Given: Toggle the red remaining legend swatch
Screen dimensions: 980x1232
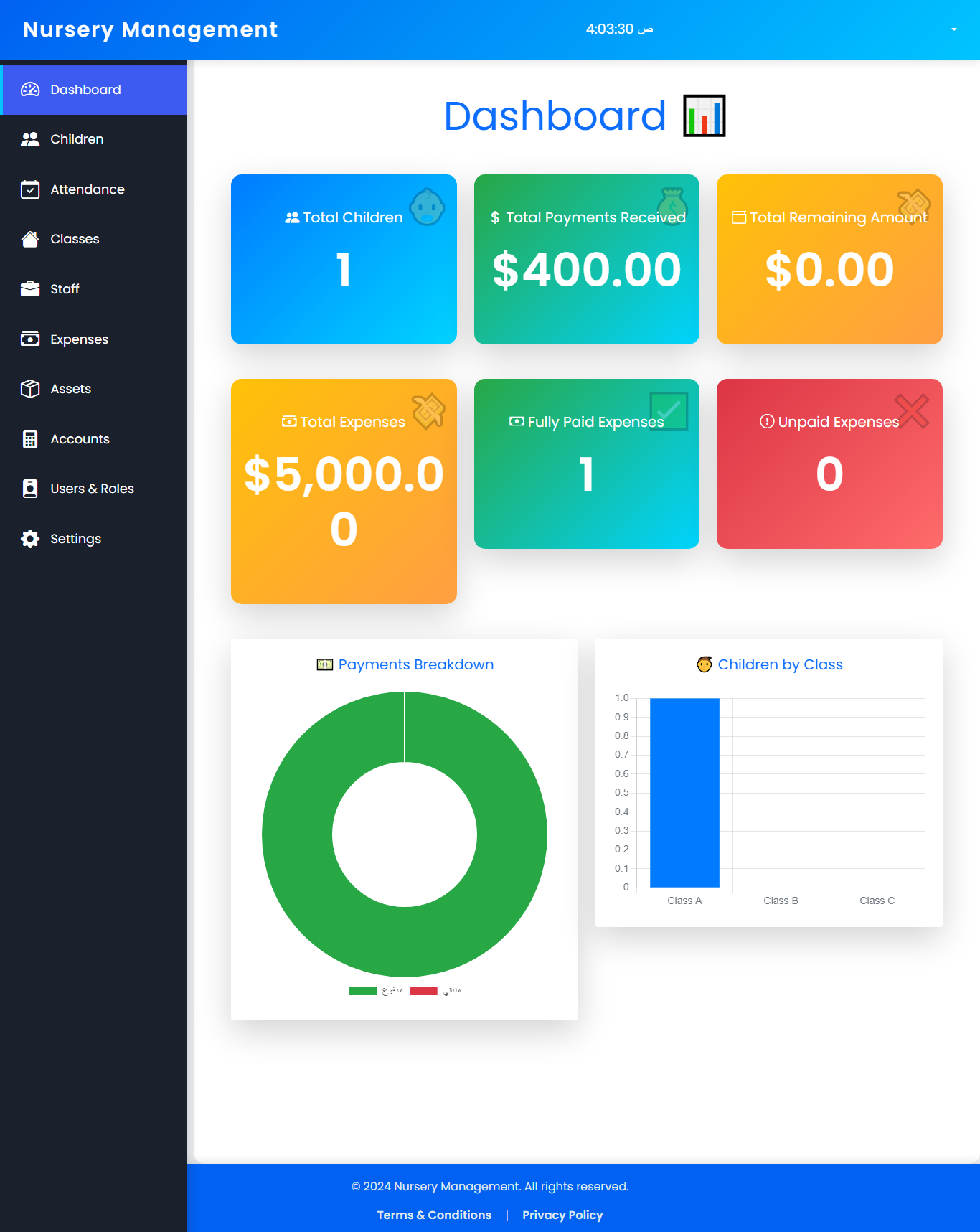Looking at the screenshot, I should [423, 991].
